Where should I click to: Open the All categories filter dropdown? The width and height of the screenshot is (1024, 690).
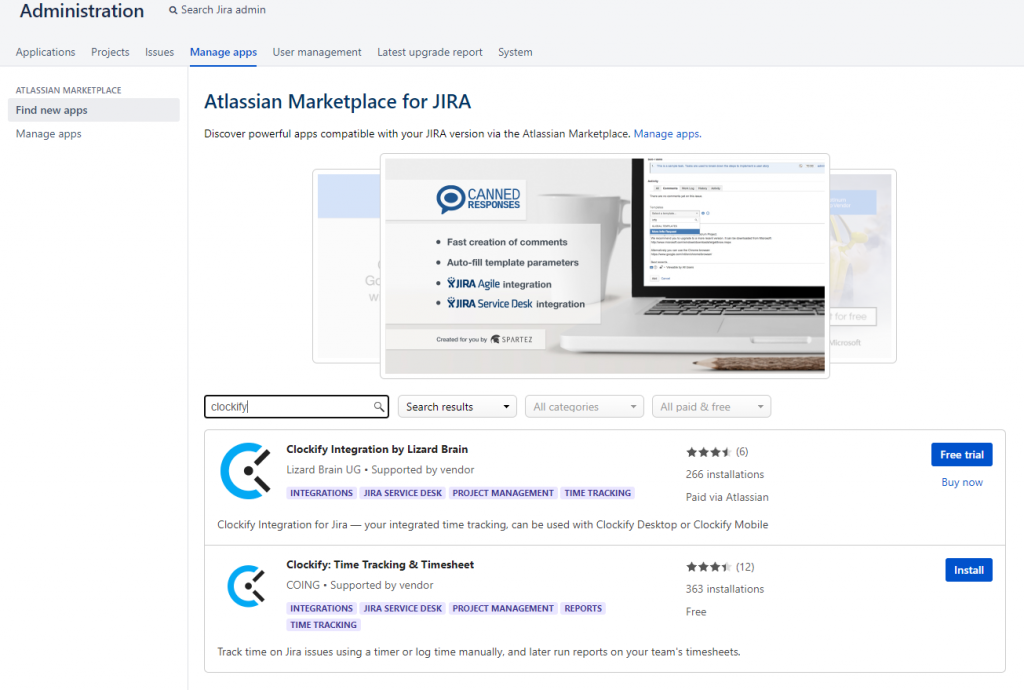tap(584, 406)
